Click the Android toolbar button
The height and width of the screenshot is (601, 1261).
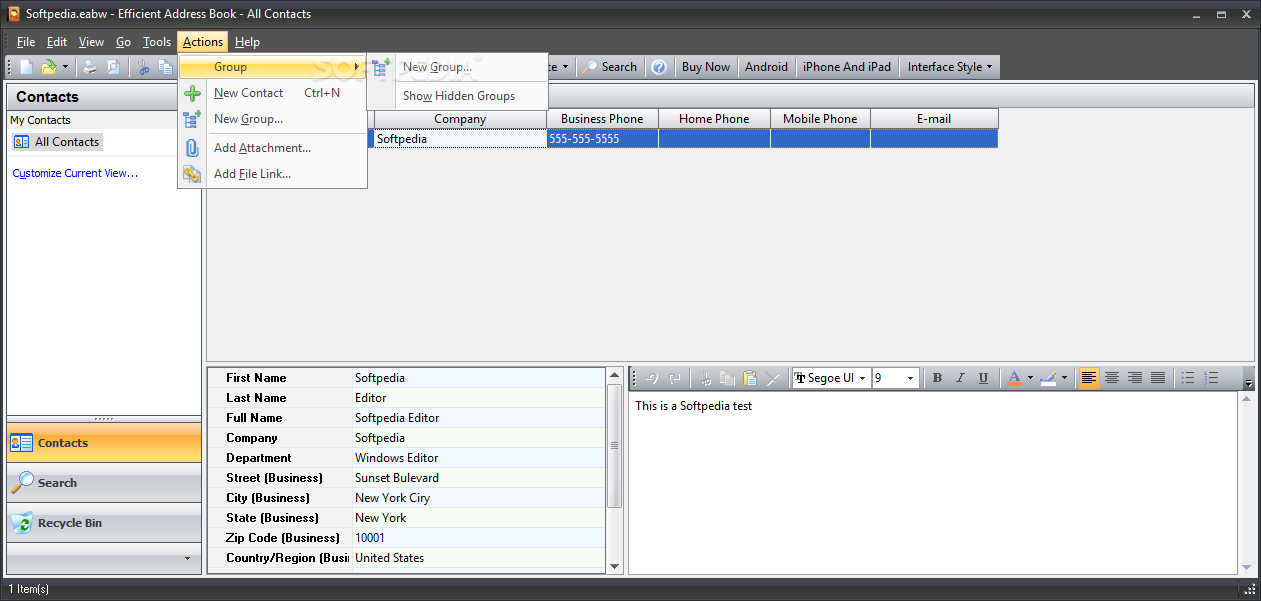[767, 67]
